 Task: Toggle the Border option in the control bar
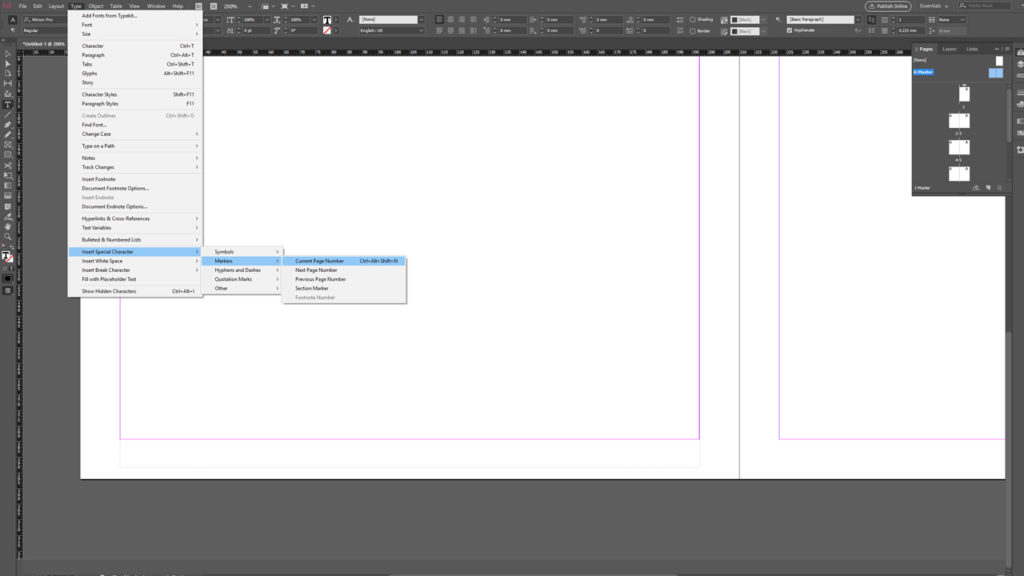click(694, 31)
